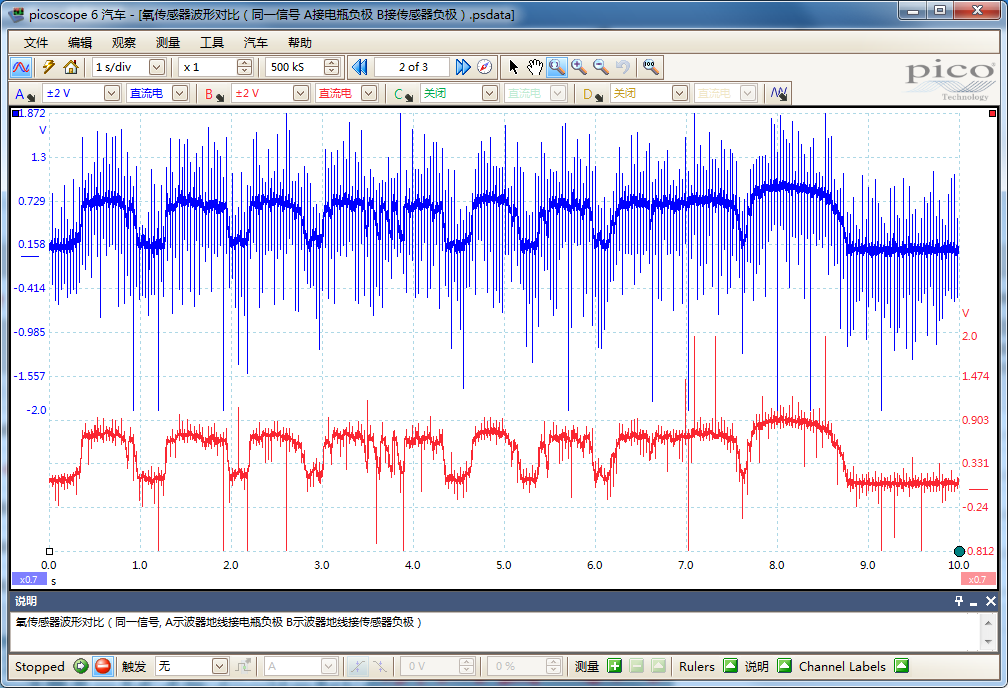Viewport: 1008px width, 688px height.
Task: Click the 500 kS samples spinner
Action: [x=331, y=67]
